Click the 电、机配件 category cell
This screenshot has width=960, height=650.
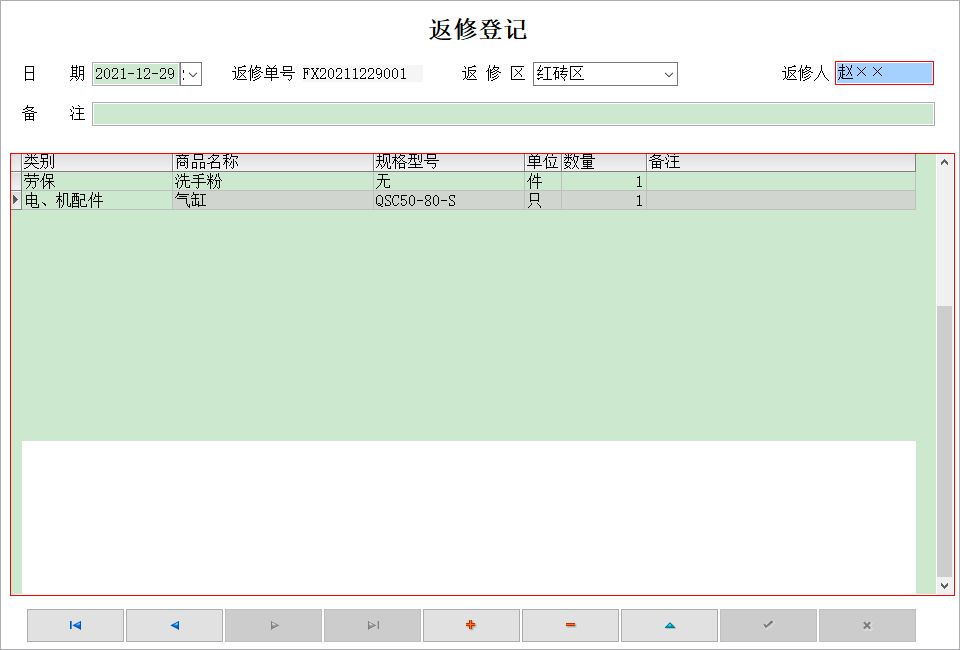[97, 200]
